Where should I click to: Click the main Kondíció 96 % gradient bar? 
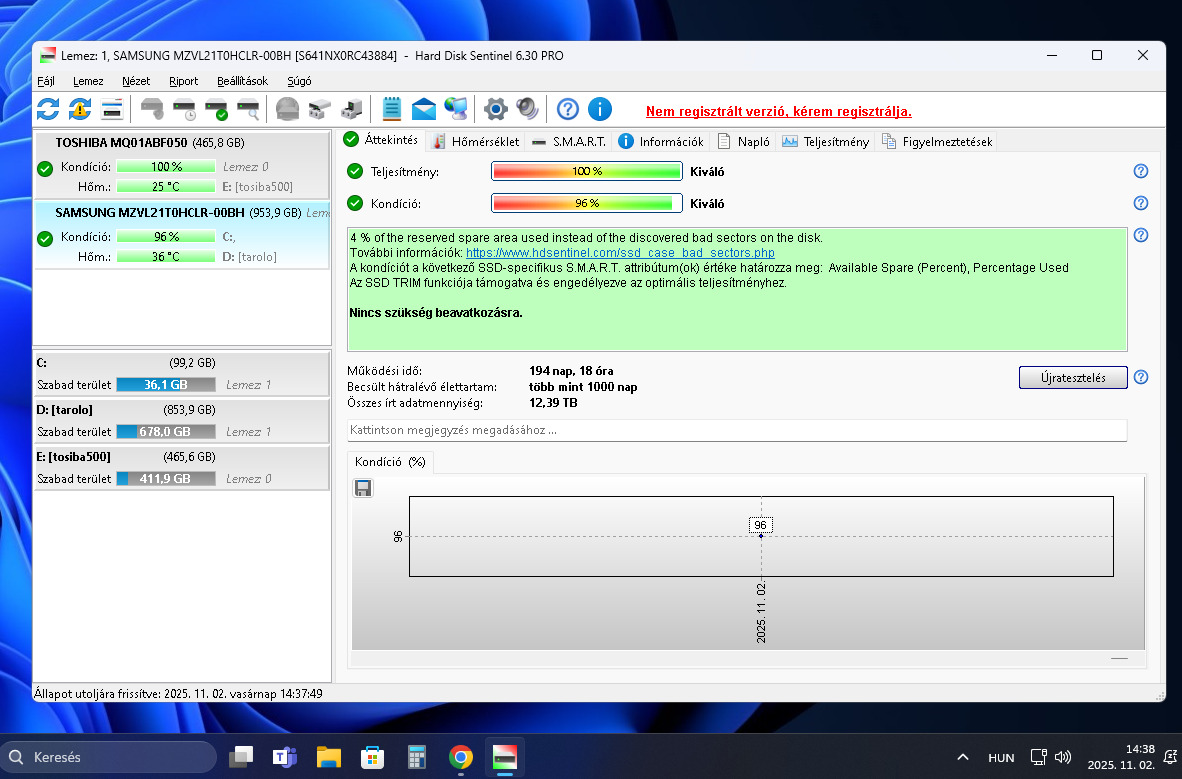pyautogui.click(x=586, y=203)
